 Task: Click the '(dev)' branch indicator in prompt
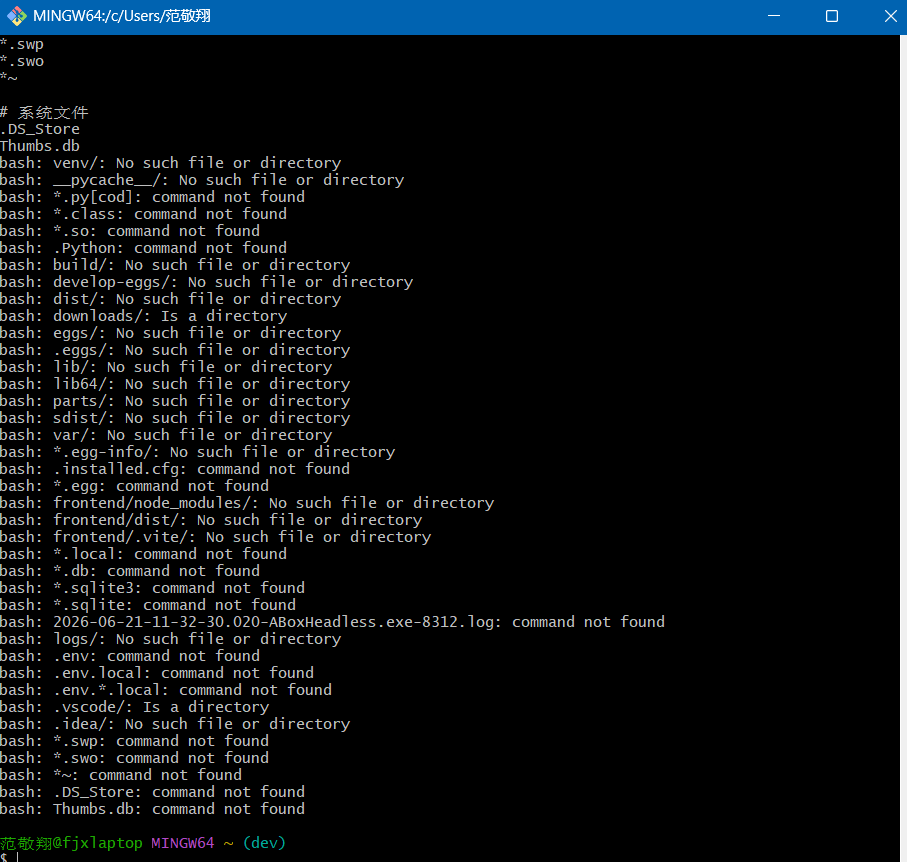click(x=264, y=843)
